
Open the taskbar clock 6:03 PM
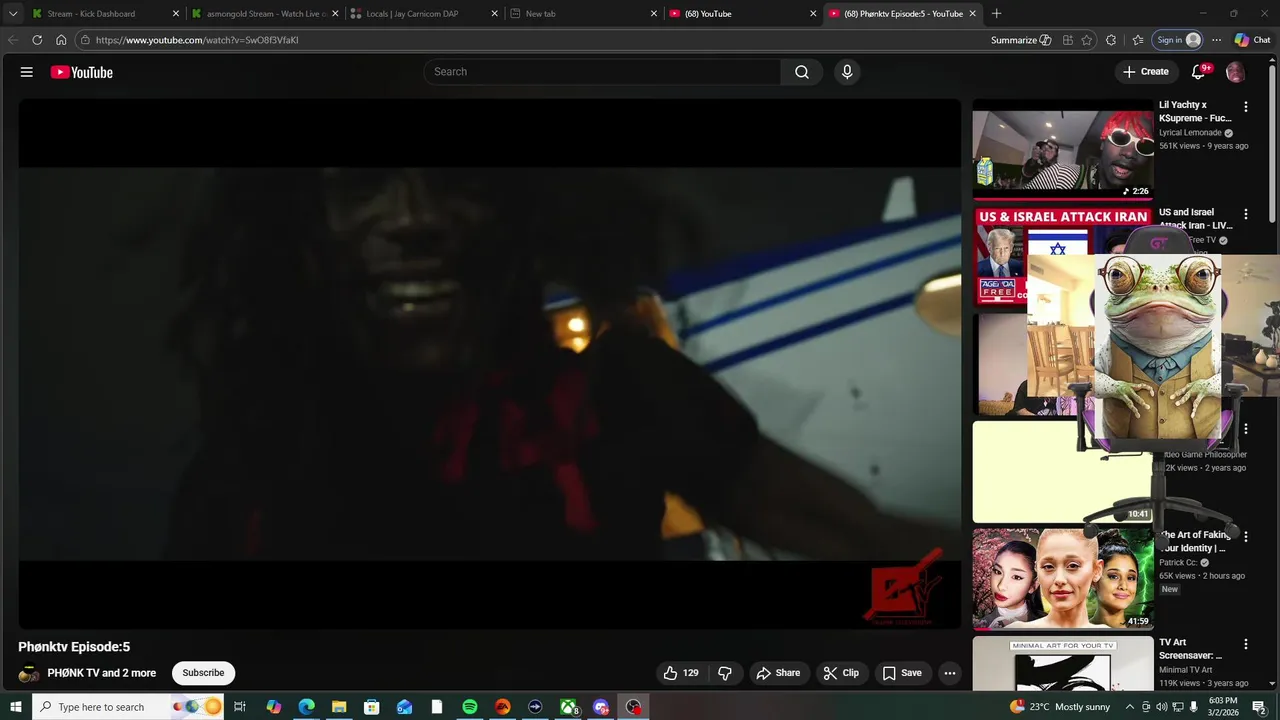(1223, 707)
